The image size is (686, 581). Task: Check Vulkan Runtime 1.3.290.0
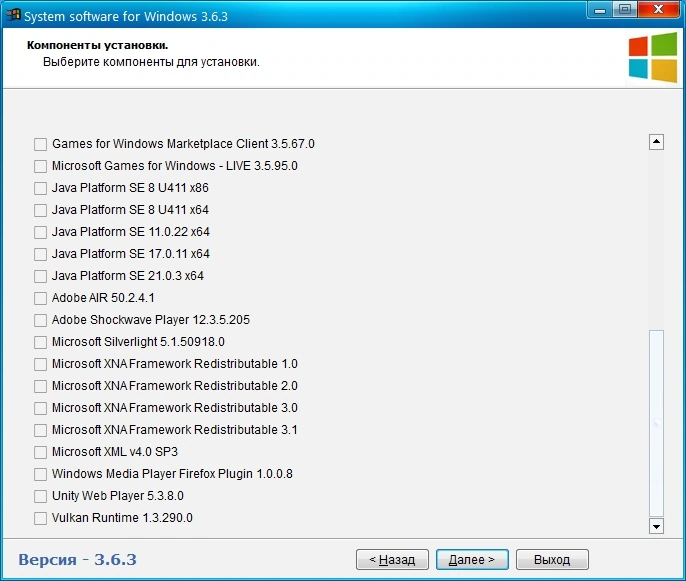[x=40, y=518]
